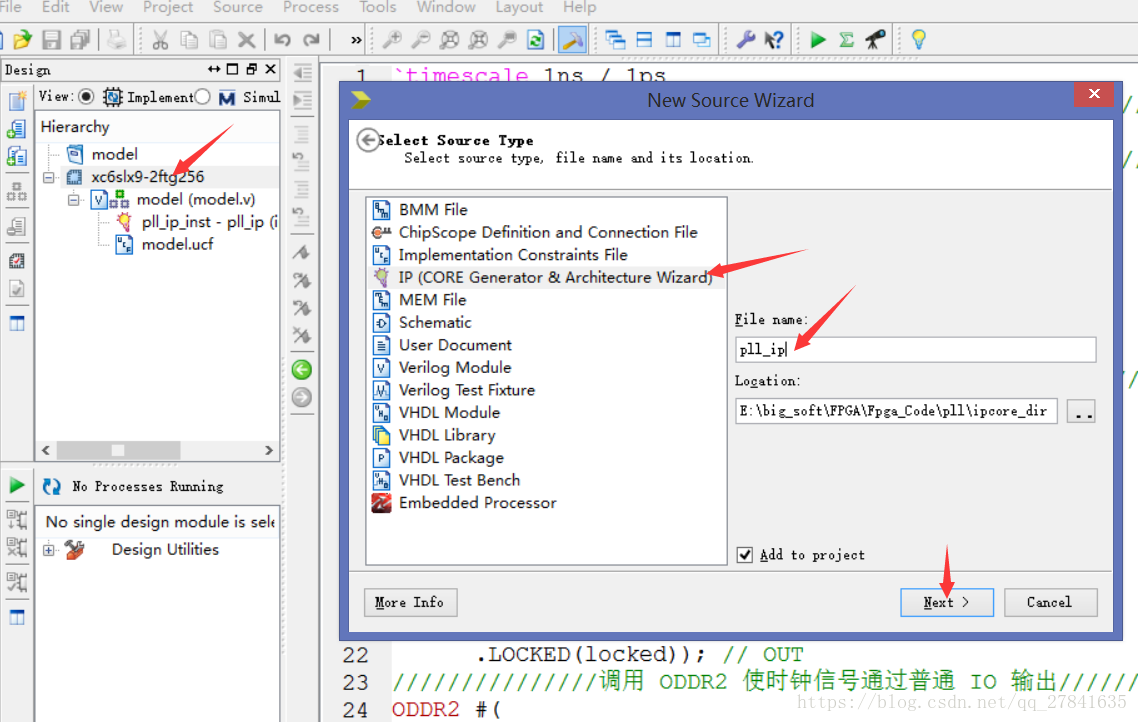Expand the Design Utilities process node
The image size is (1138, 722).
(x=49, y=550)
